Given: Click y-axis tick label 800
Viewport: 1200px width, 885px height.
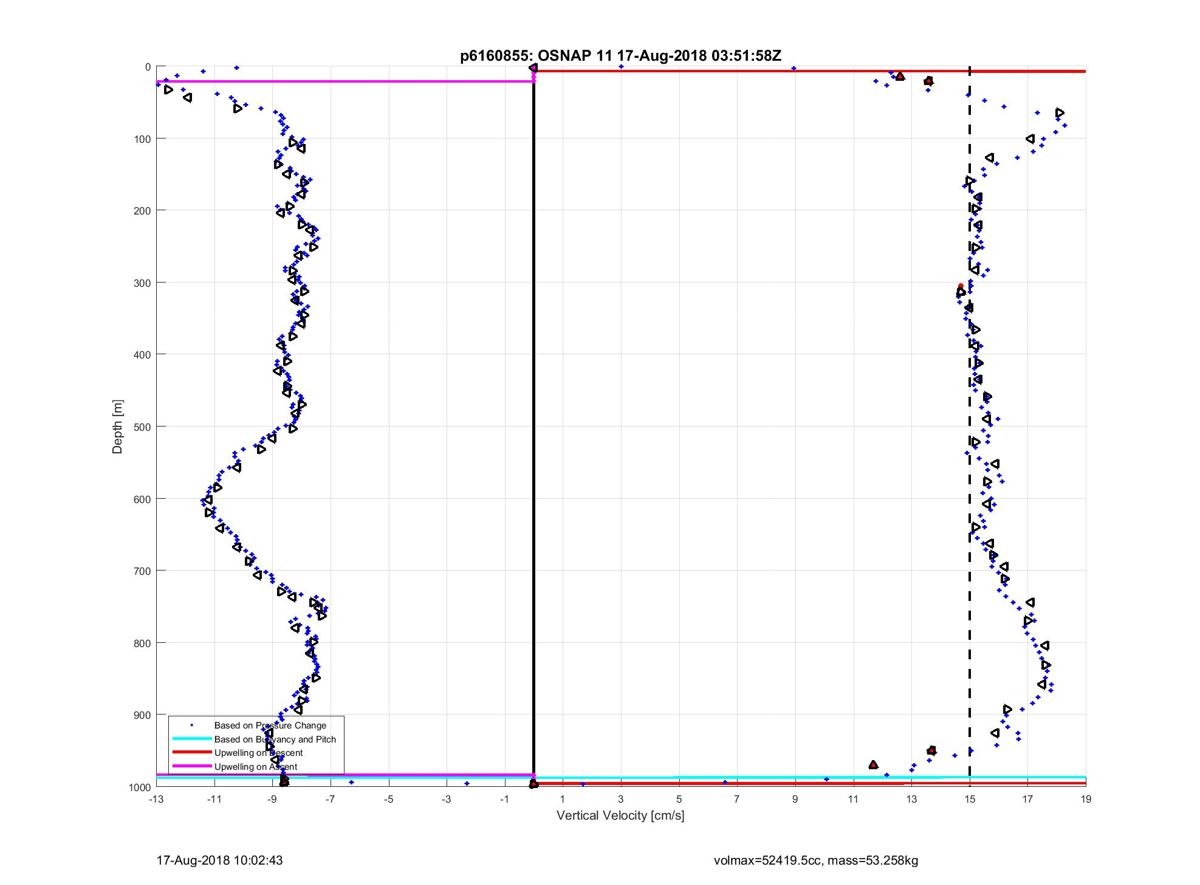Looking at the screenshot, I should (x=140, y=643).
